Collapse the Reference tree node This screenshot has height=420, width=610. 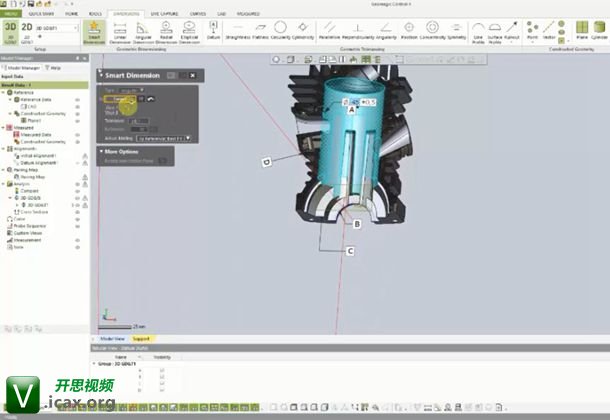[4, 93]
